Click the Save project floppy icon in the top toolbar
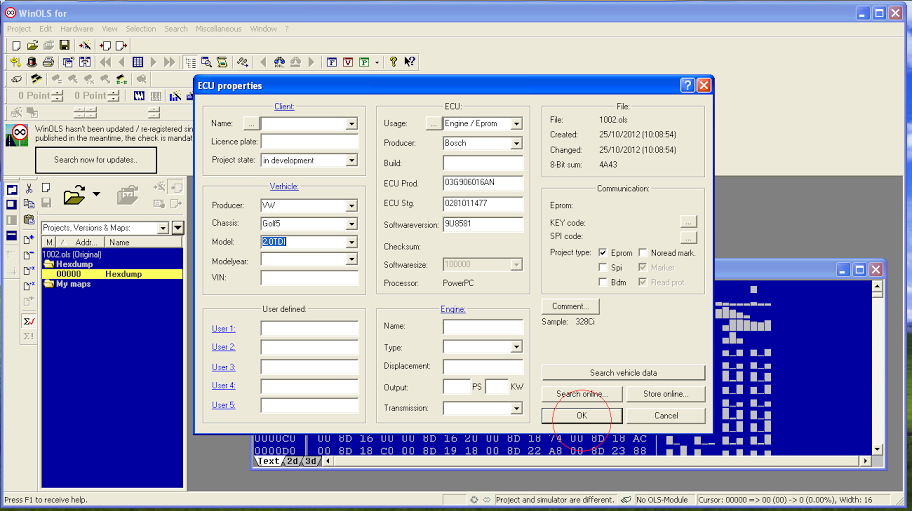Screen dimensions: 912x511 coord(65,45)
